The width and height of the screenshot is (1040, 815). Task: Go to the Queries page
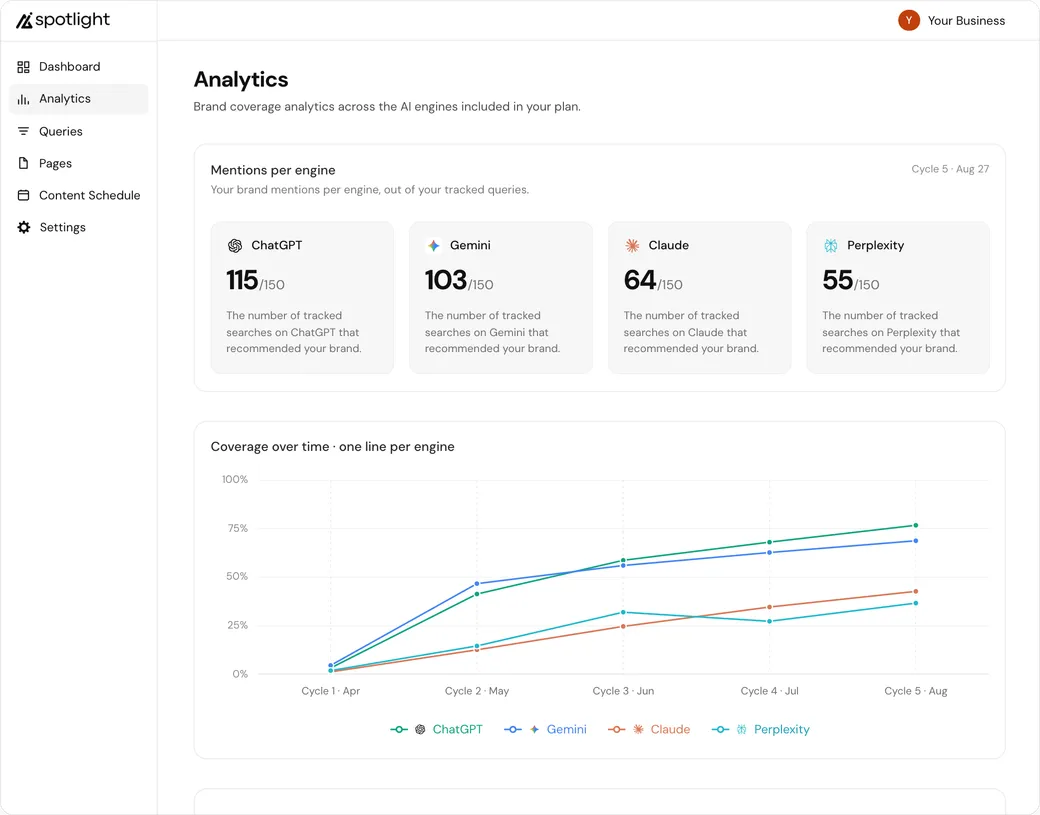click(x=78, y=131)
